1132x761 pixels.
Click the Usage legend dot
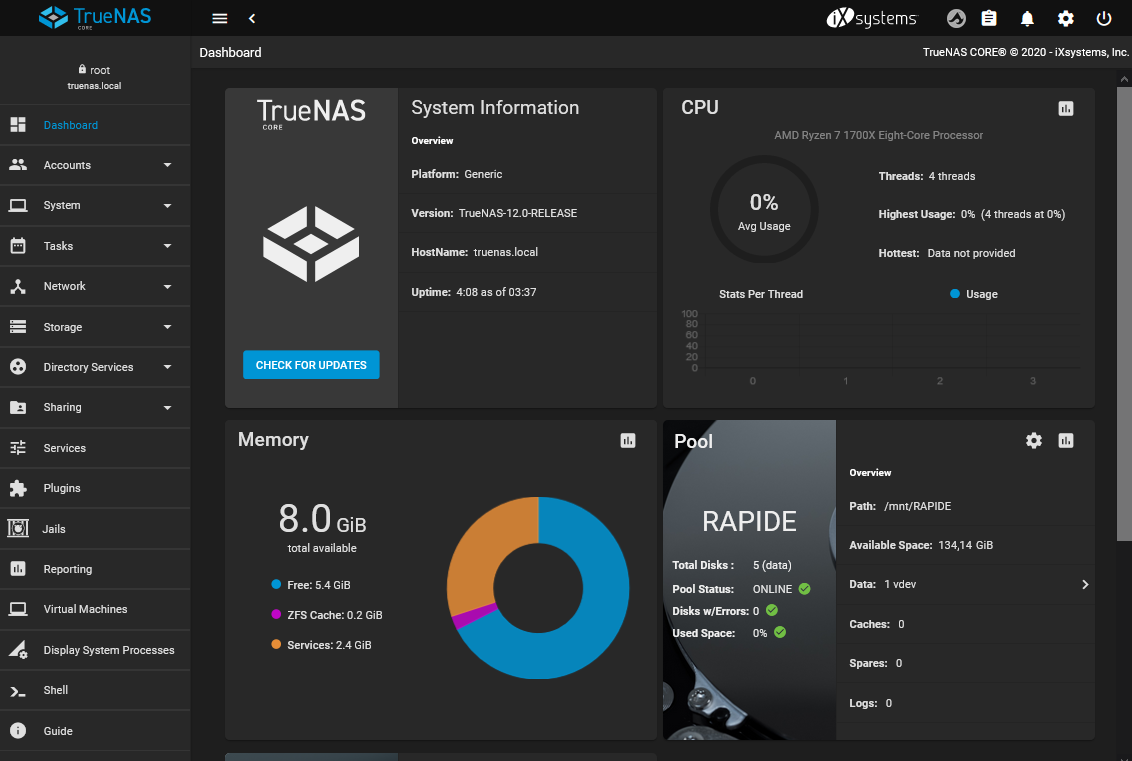point(954,294)
